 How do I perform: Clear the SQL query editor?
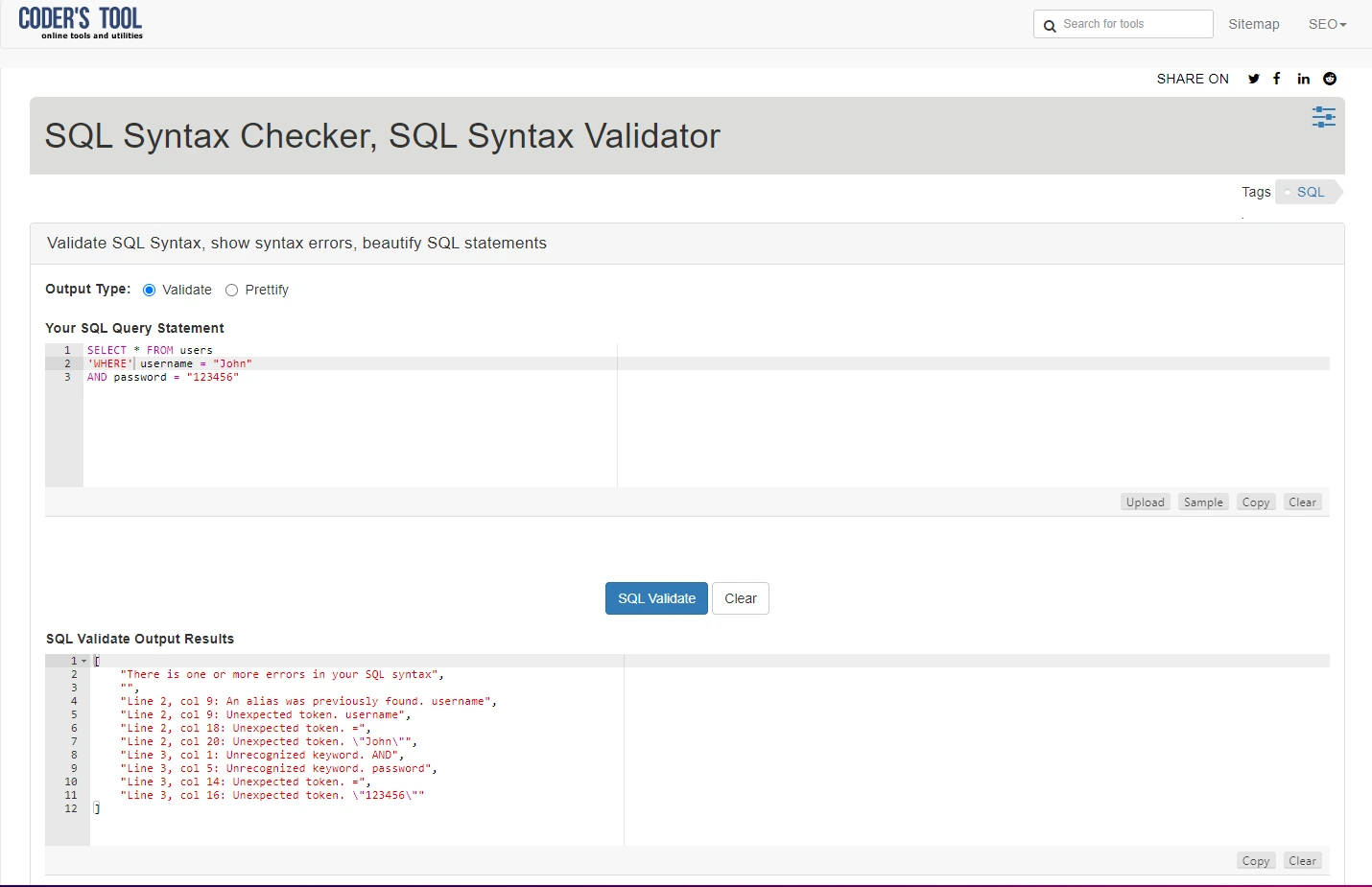click(1303, 502)
